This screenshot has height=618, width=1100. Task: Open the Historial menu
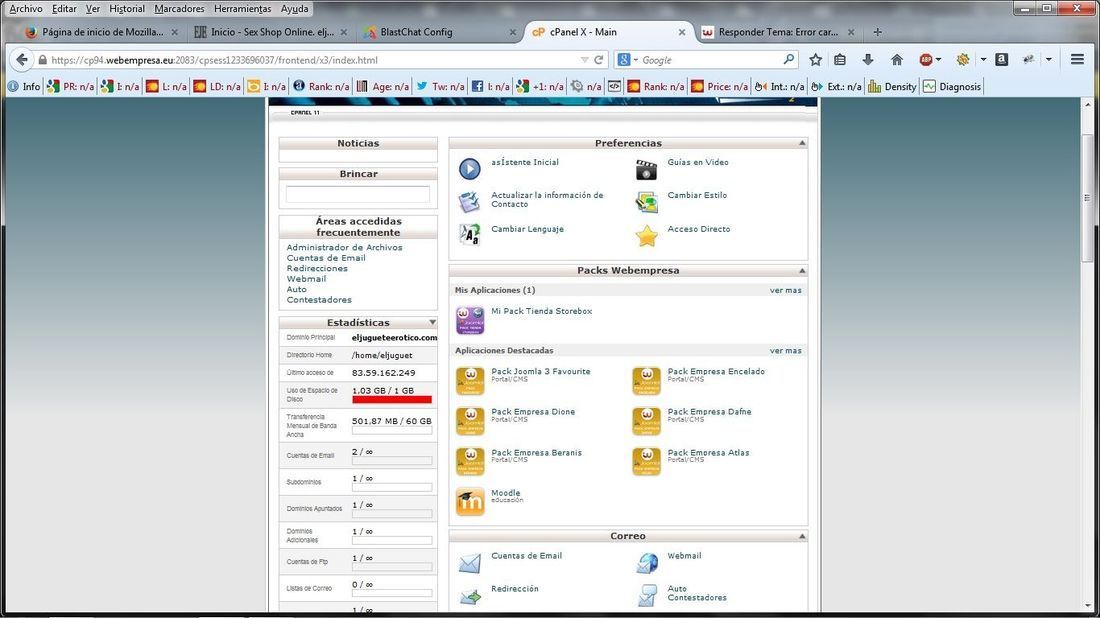pyautogui.click(x=127, y=8)
